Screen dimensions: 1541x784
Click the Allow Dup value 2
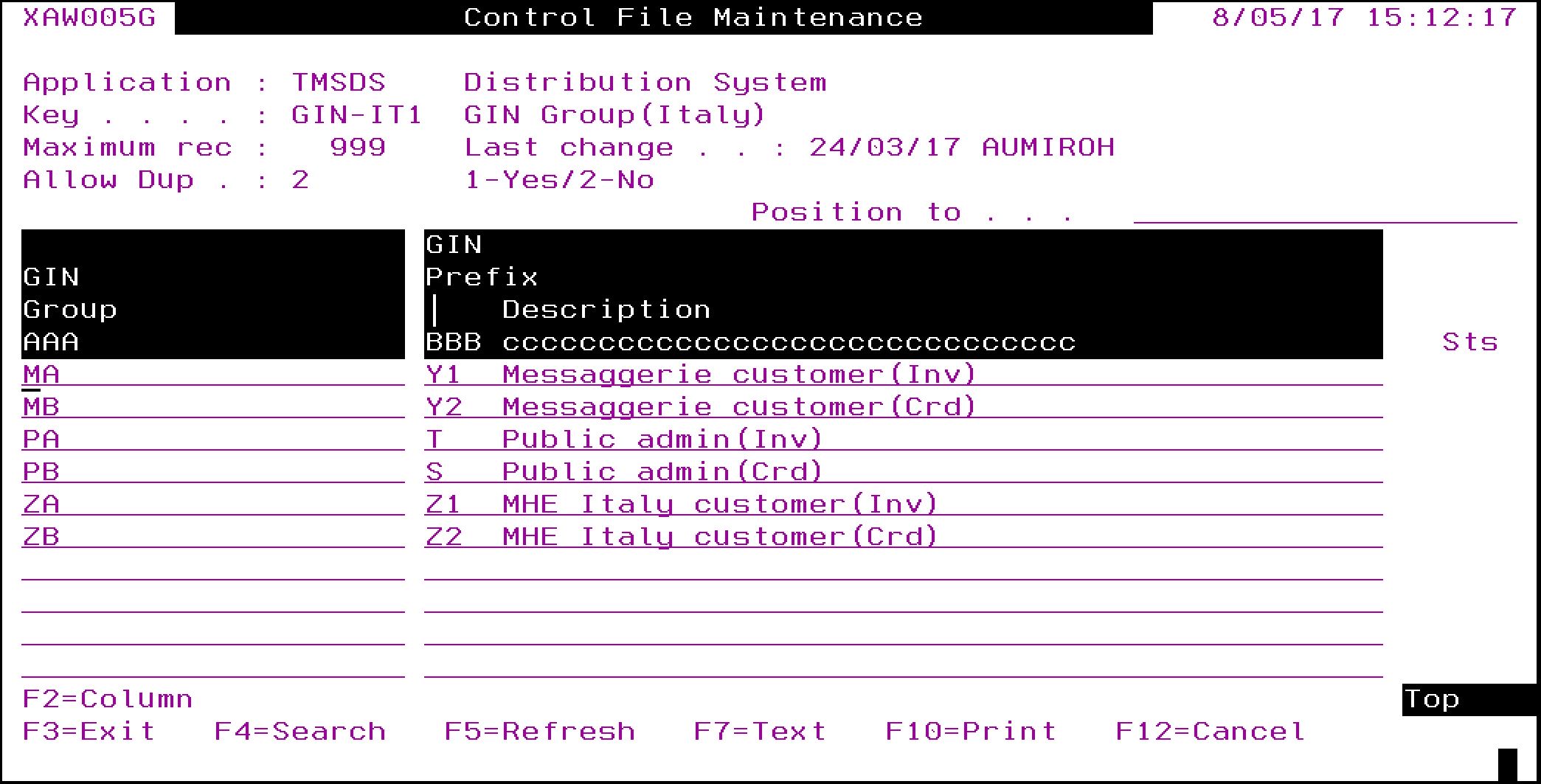pyautogui.click(x=300, y=180)
